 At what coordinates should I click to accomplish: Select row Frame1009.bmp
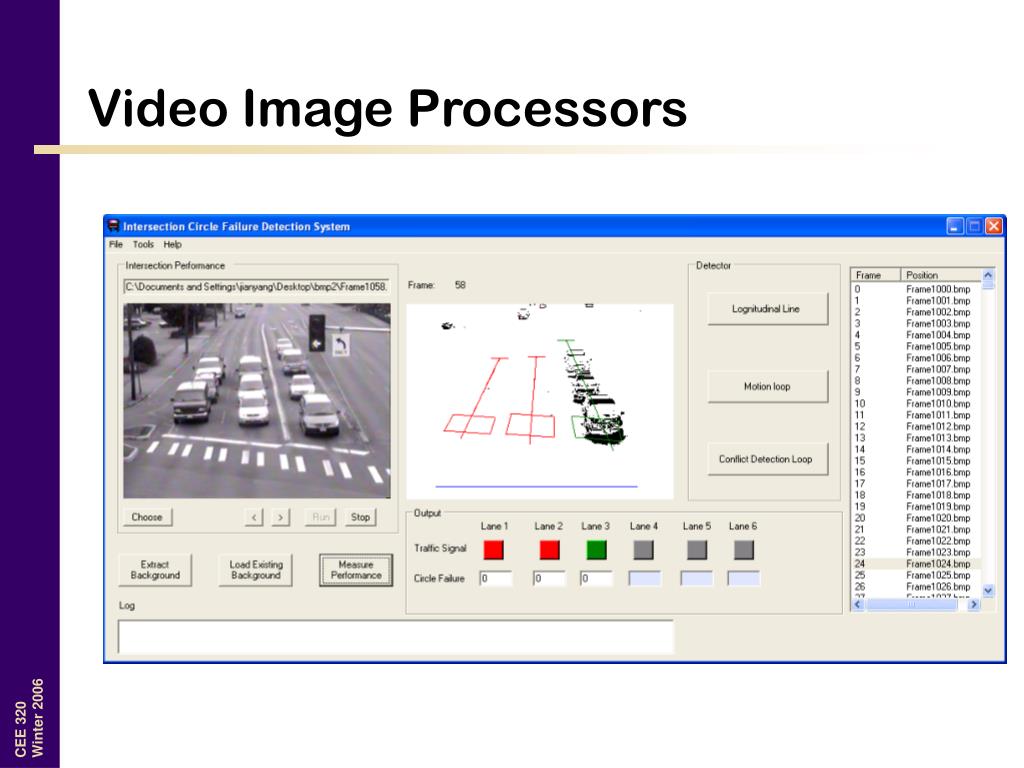tap(916, 392)
